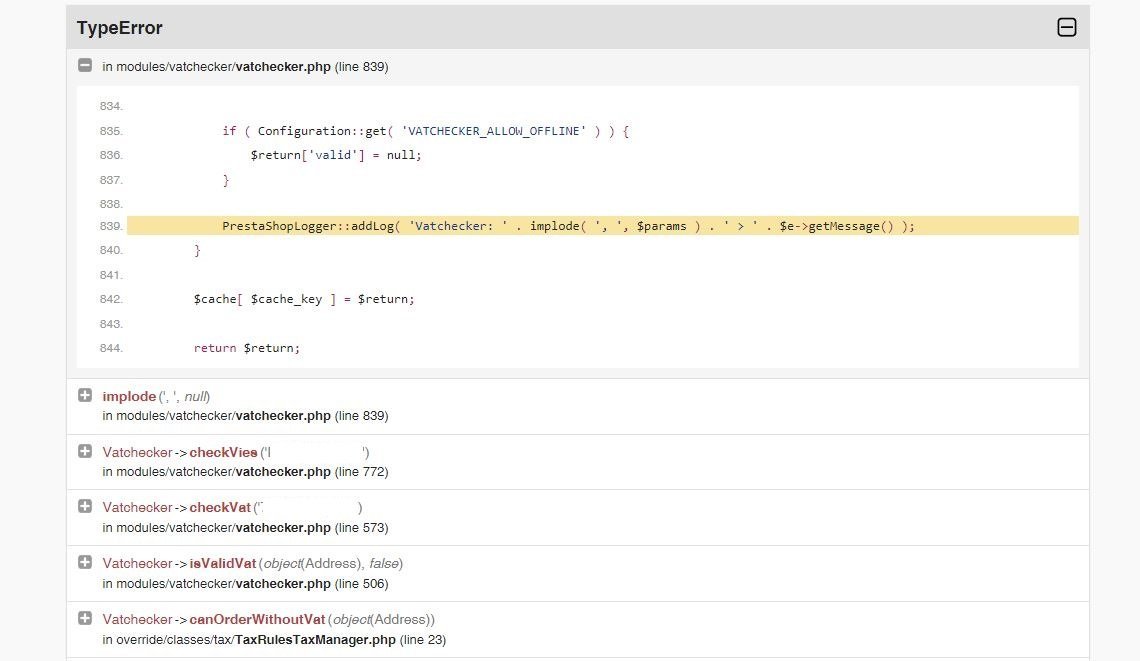Click the vatchecker.php line 506 file path
The width and height of the screenshot is (1140, 661).
tap(245, 584)
